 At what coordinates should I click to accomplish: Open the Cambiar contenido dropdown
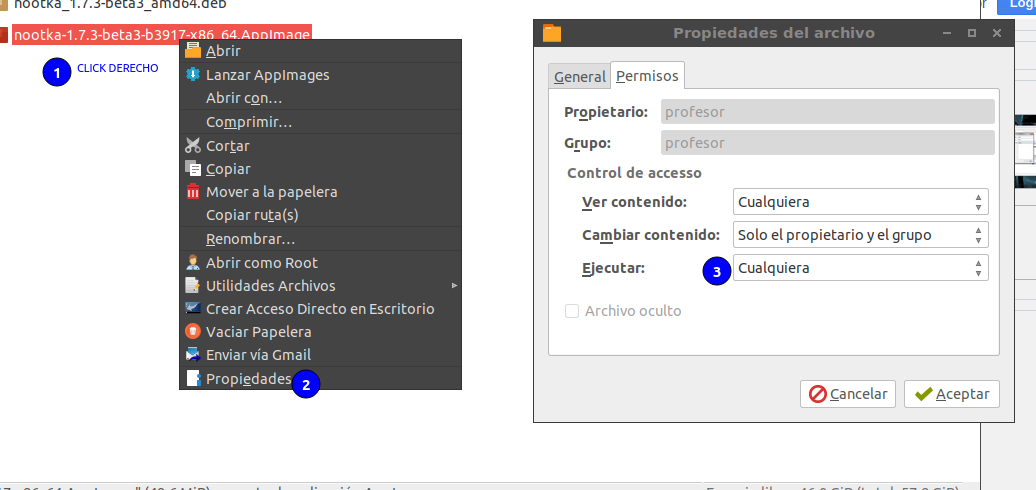pos(860,234)
